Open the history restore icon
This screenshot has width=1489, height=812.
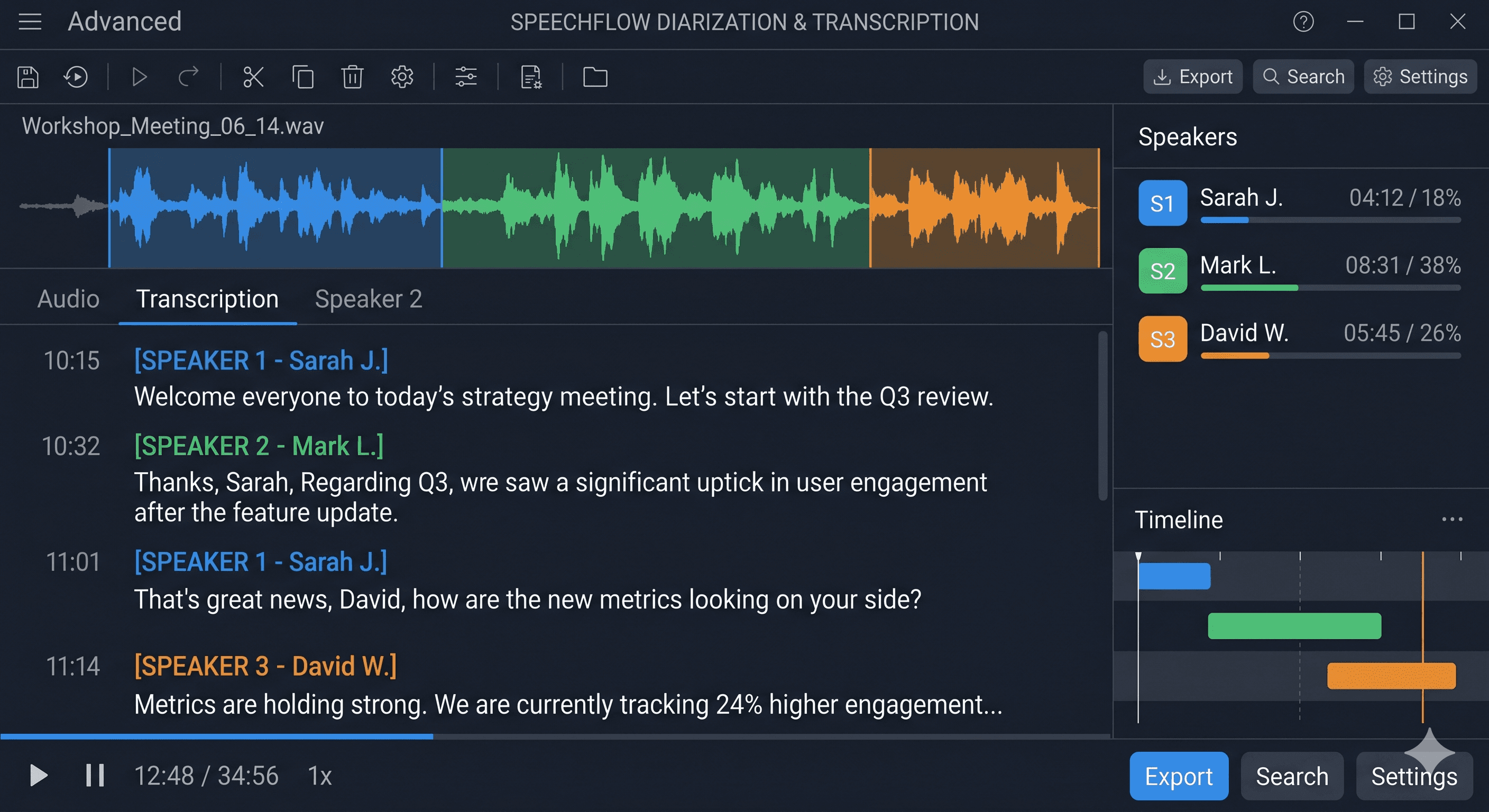[76, 77]
